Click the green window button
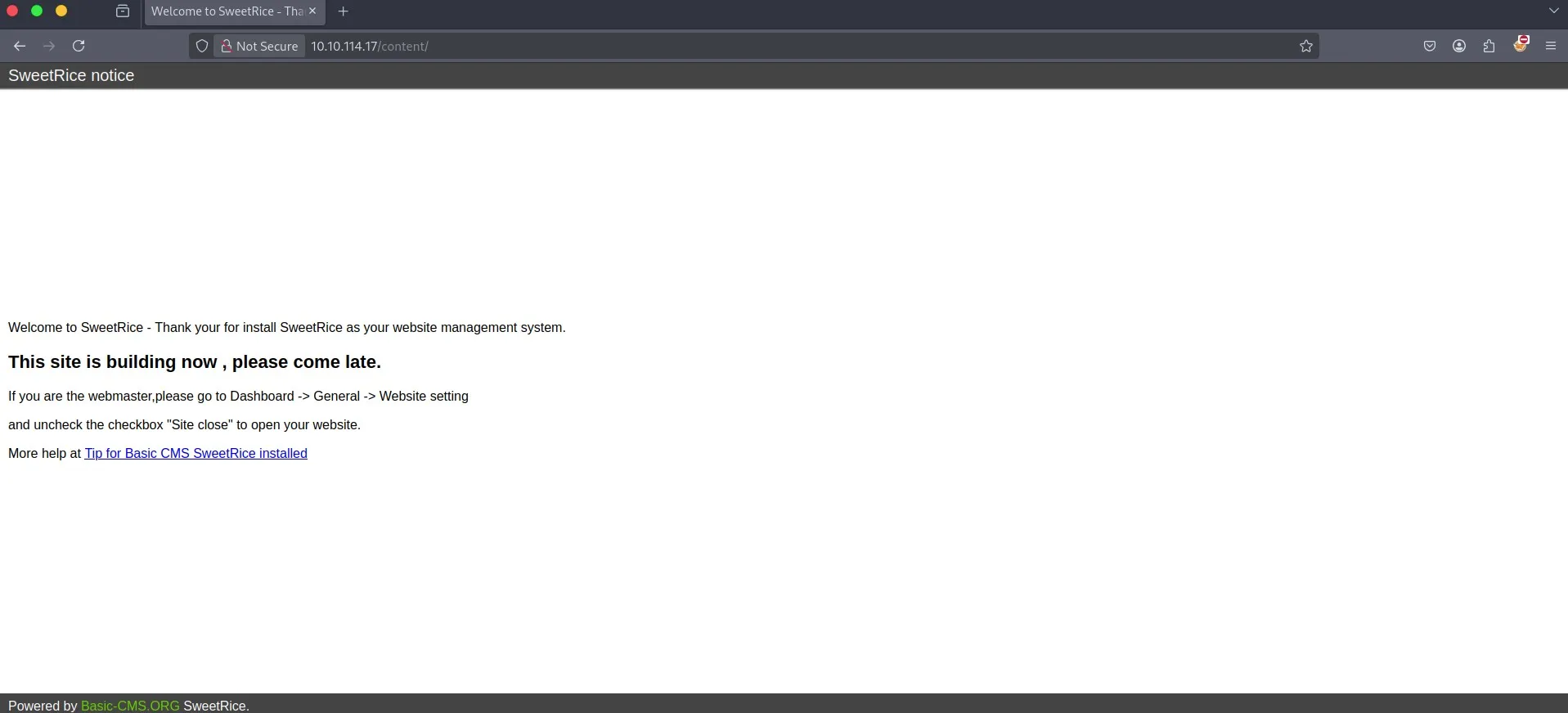Viewport: 1568px width, 713px height. click(37, 11)
